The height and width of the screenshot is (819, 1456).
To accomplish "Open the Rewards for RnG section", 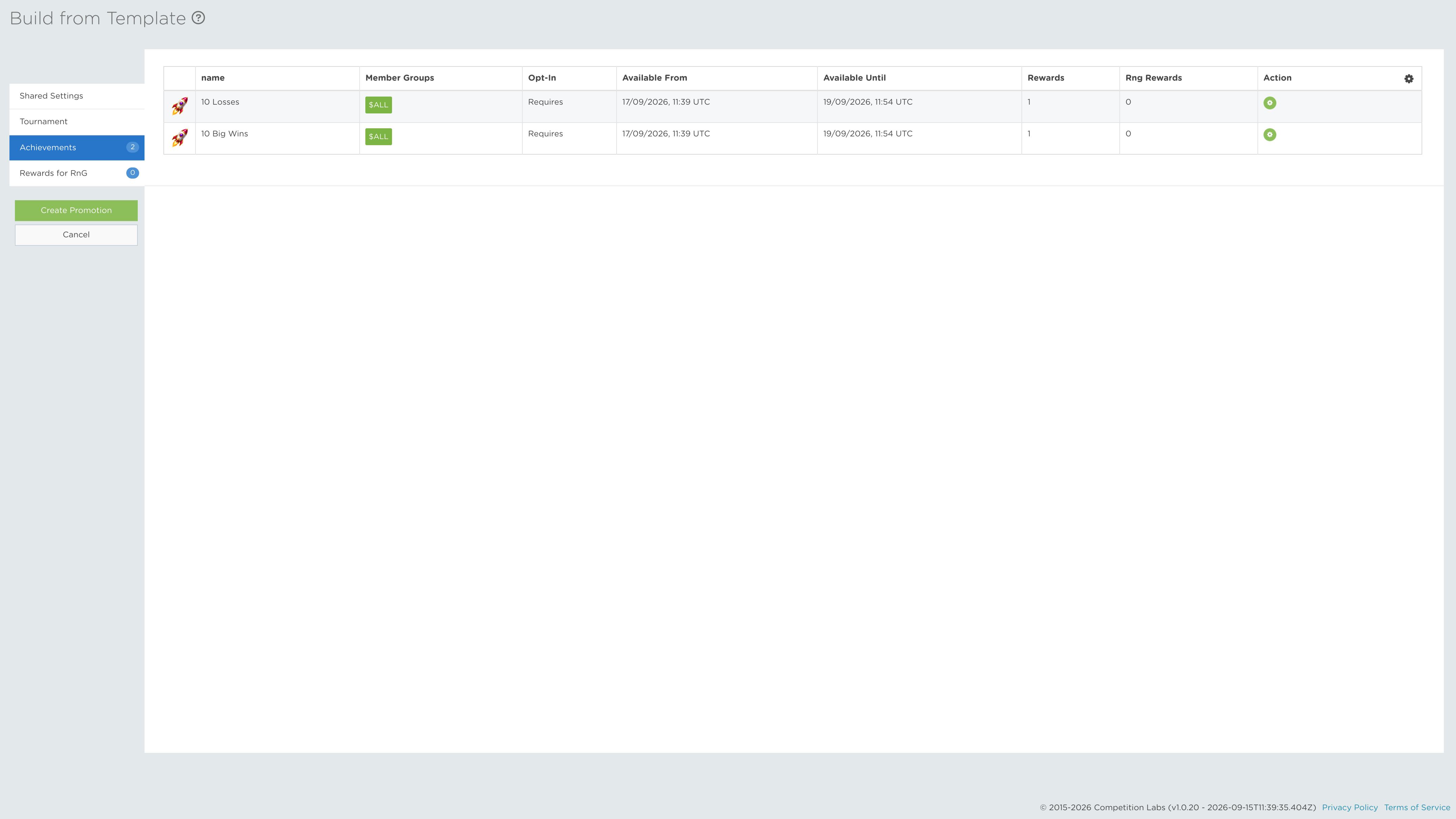I will point(77,173).
